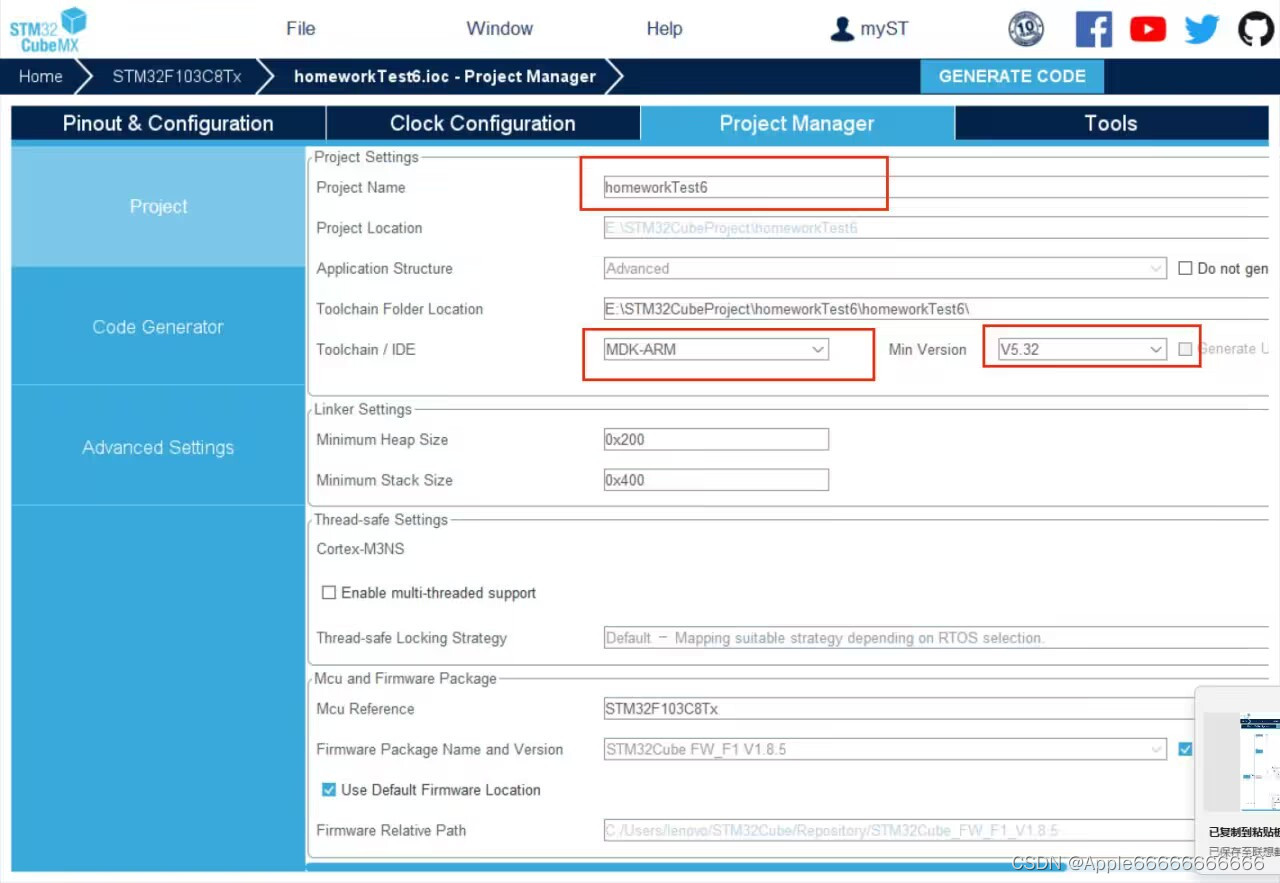Click the Firmware Relative Path field
The width and height of the screenshot is (1280, 883).
(900, 830)
